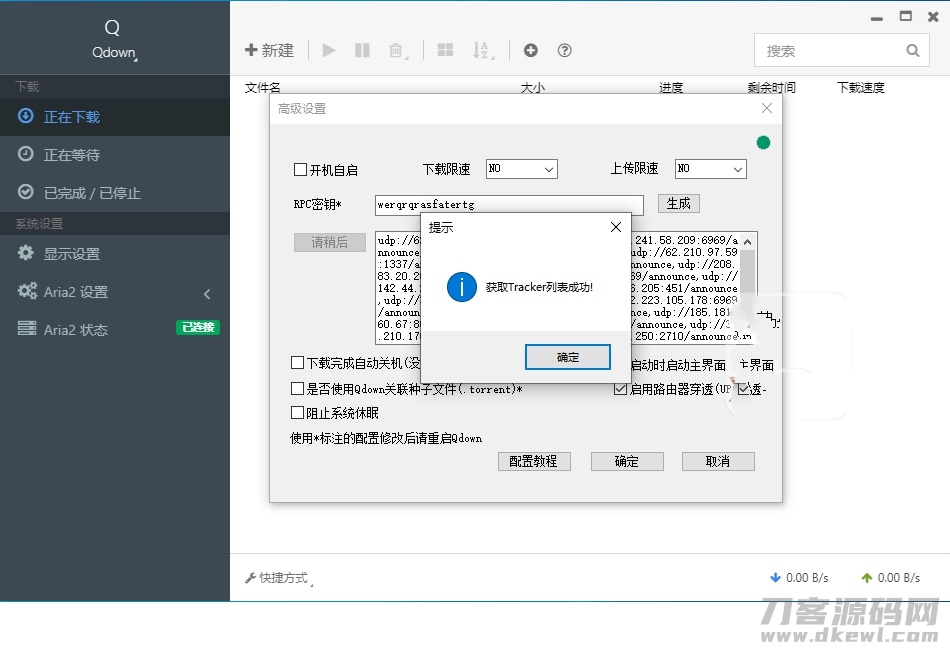Click the 生成 generate button
Image resolution: width=950 pixels, height=648 pixels.
679,203
